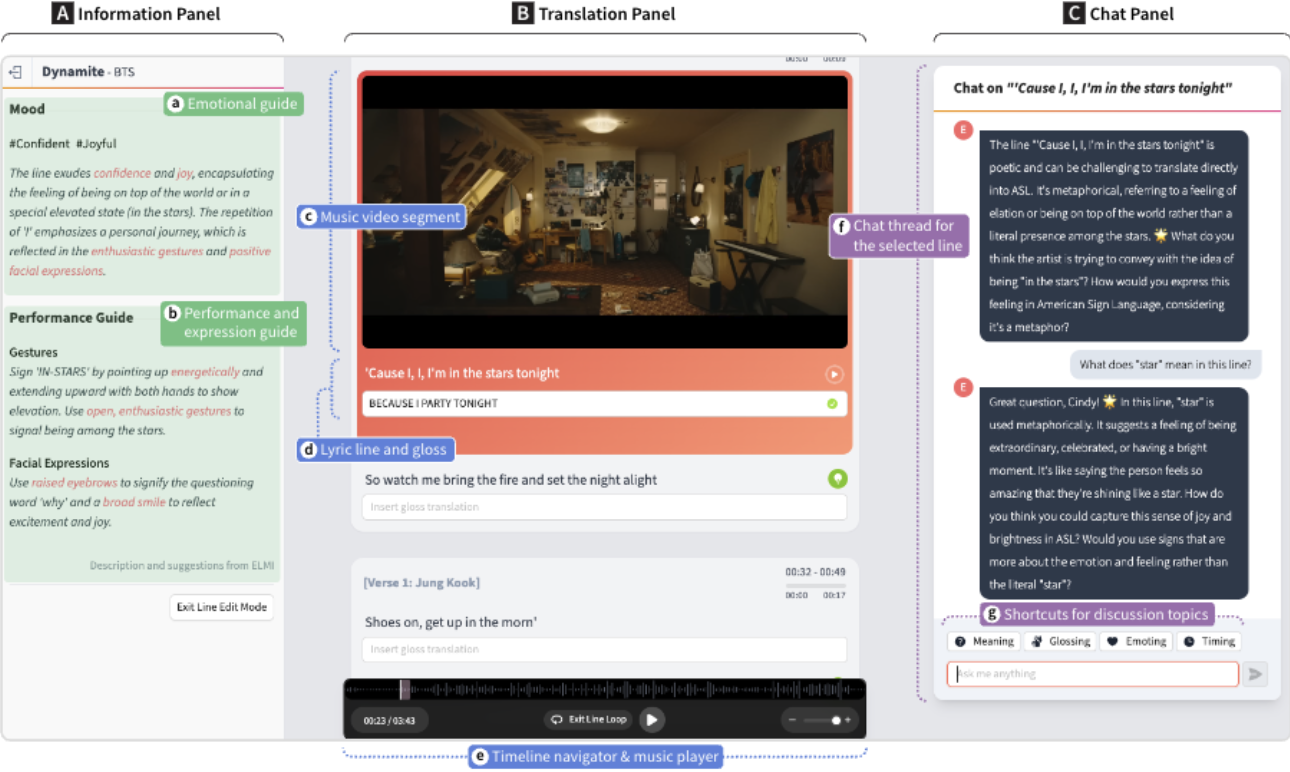Toggle Exit Line Loop mode
Viewport: 1290px width, 772px height.
[588, 719]
